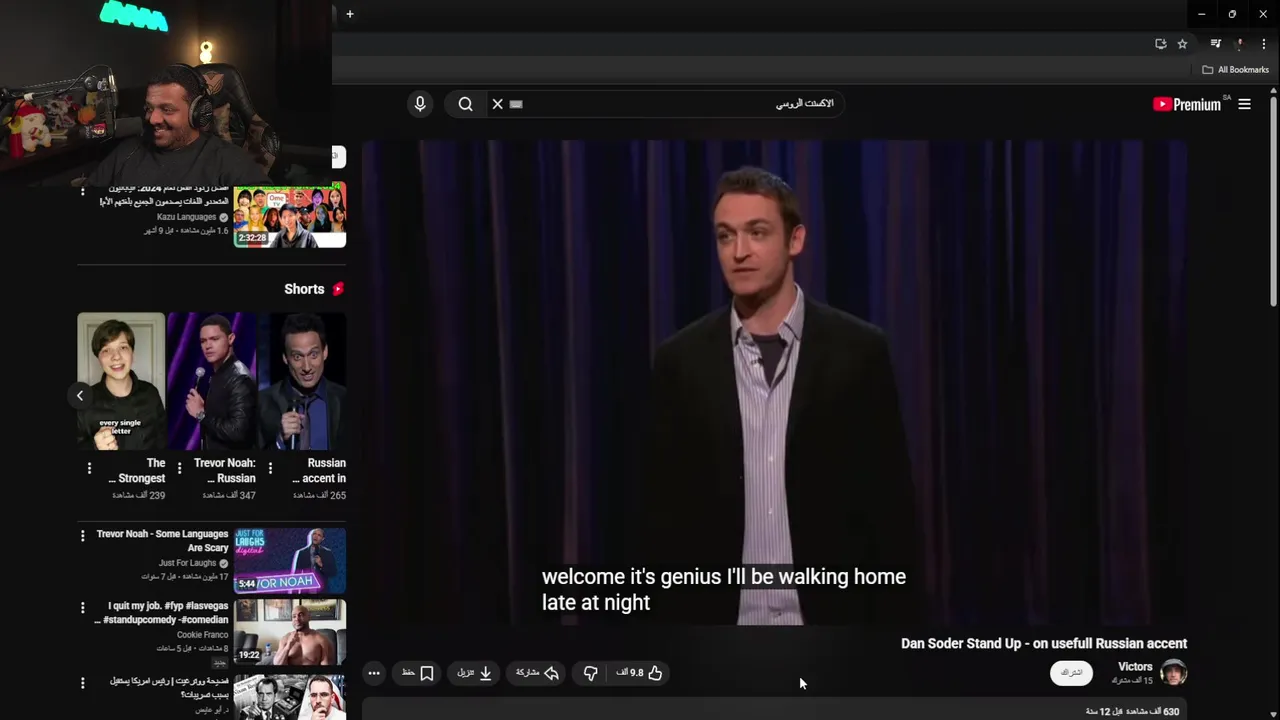Subscribe to the Victors channel
Viewport: 1280px width, 720px height.
pos(1071,673)
